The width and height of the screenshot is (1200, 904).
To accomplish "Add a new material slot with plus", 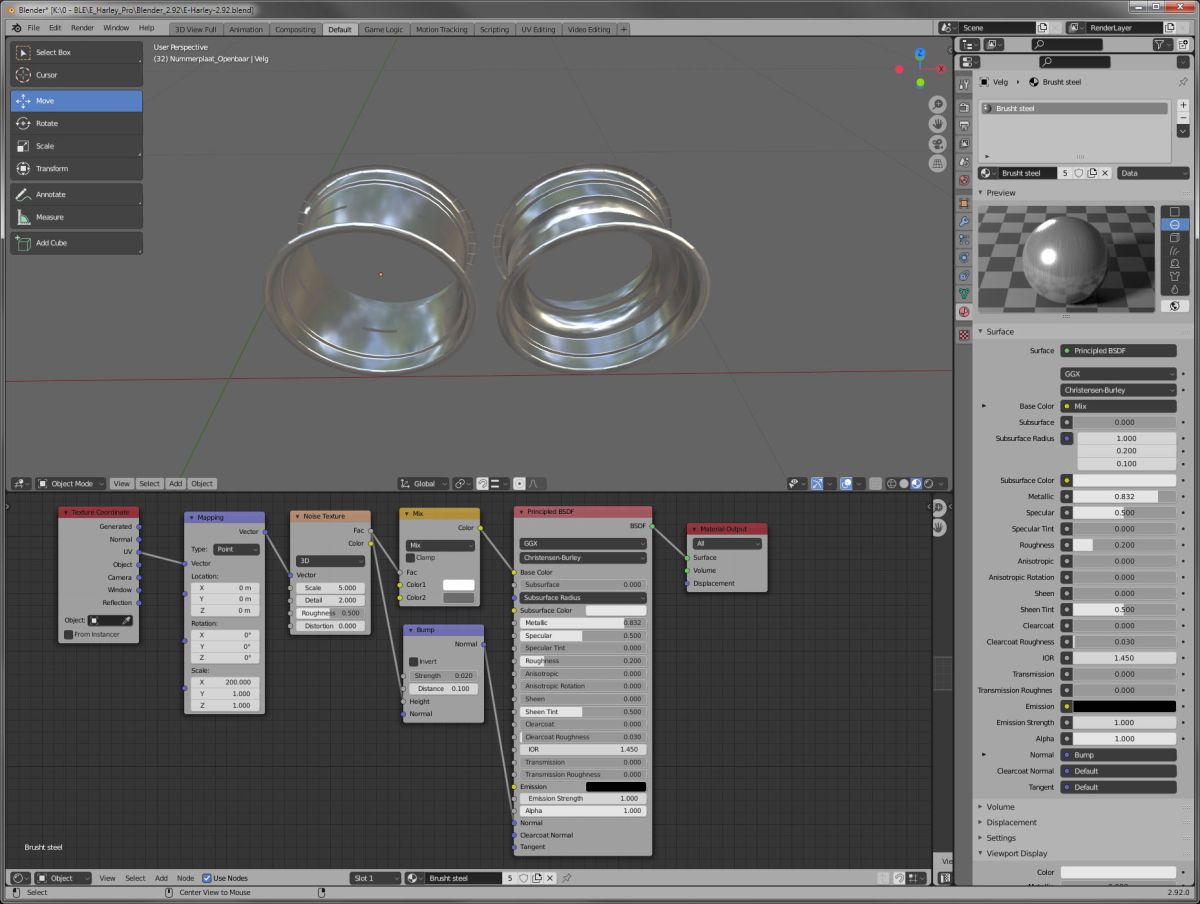I will [x=1183, y=105].
